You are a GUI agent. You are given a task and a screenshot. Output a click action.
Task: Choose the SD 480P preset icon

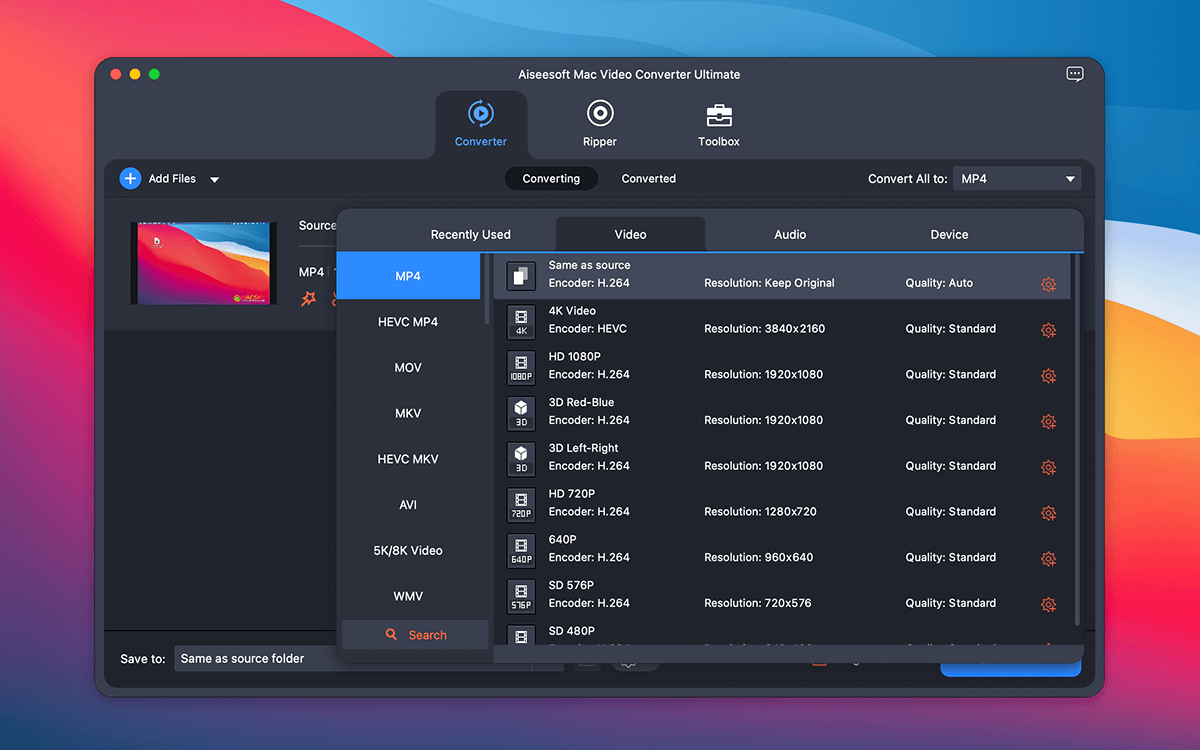click(521, 636)
